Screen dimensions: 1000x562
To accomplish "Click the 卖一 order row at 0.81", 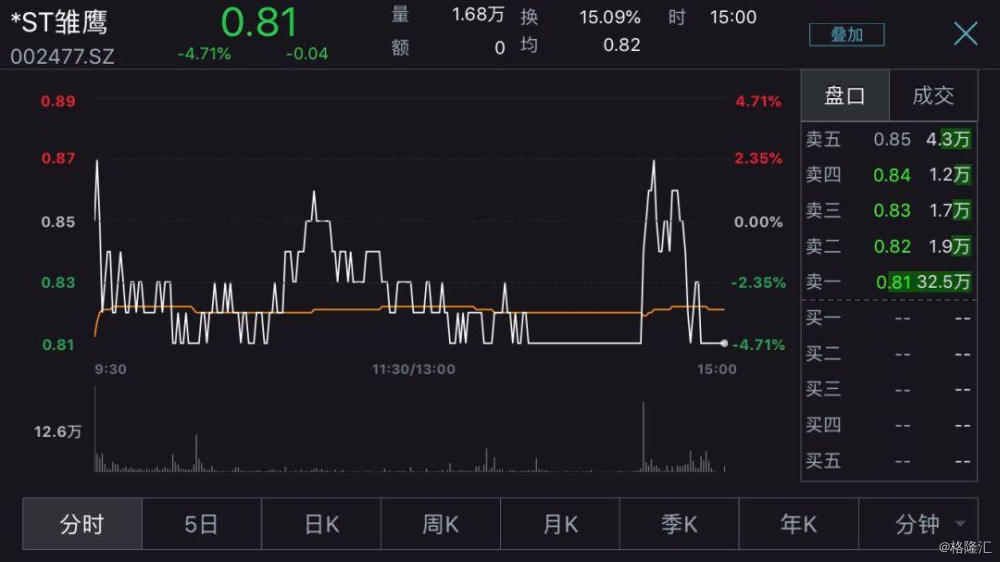I will [888, 281].
